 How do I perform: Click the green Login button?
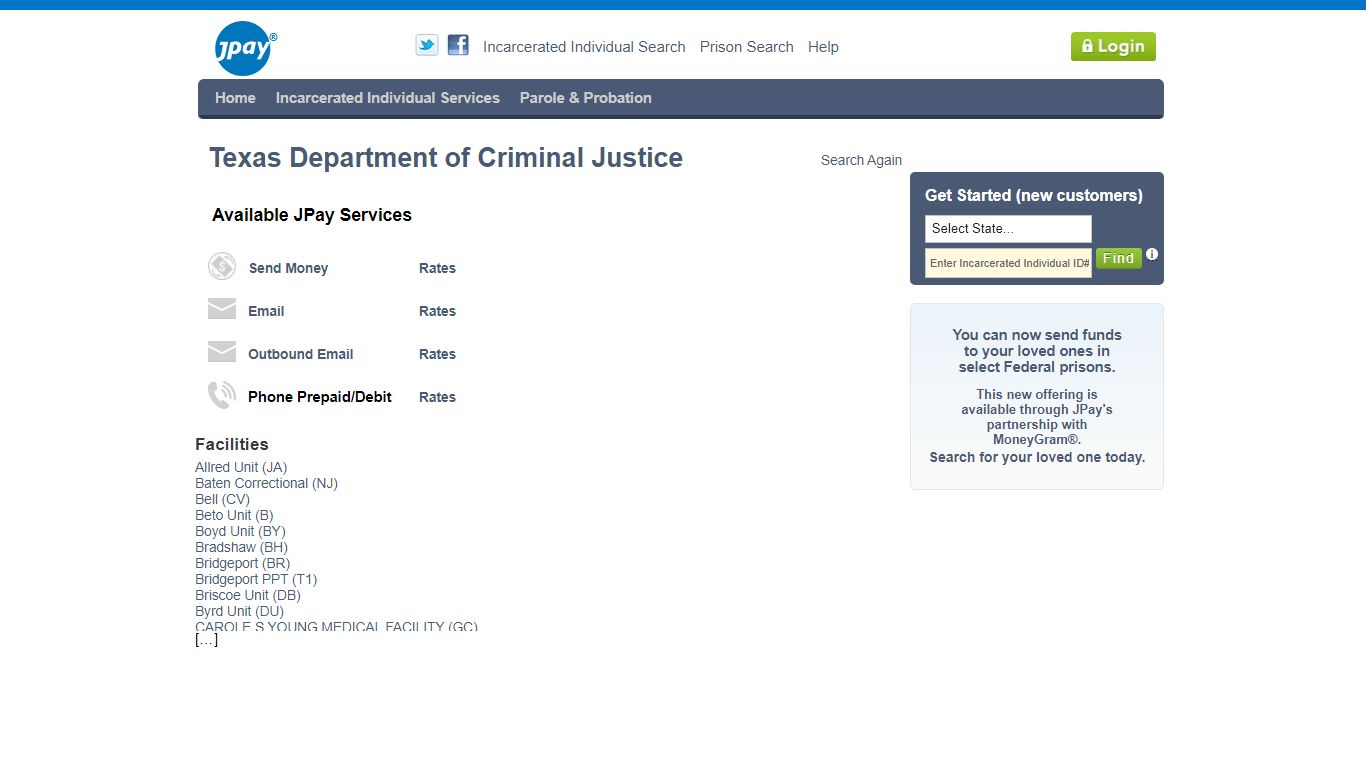1113,46
